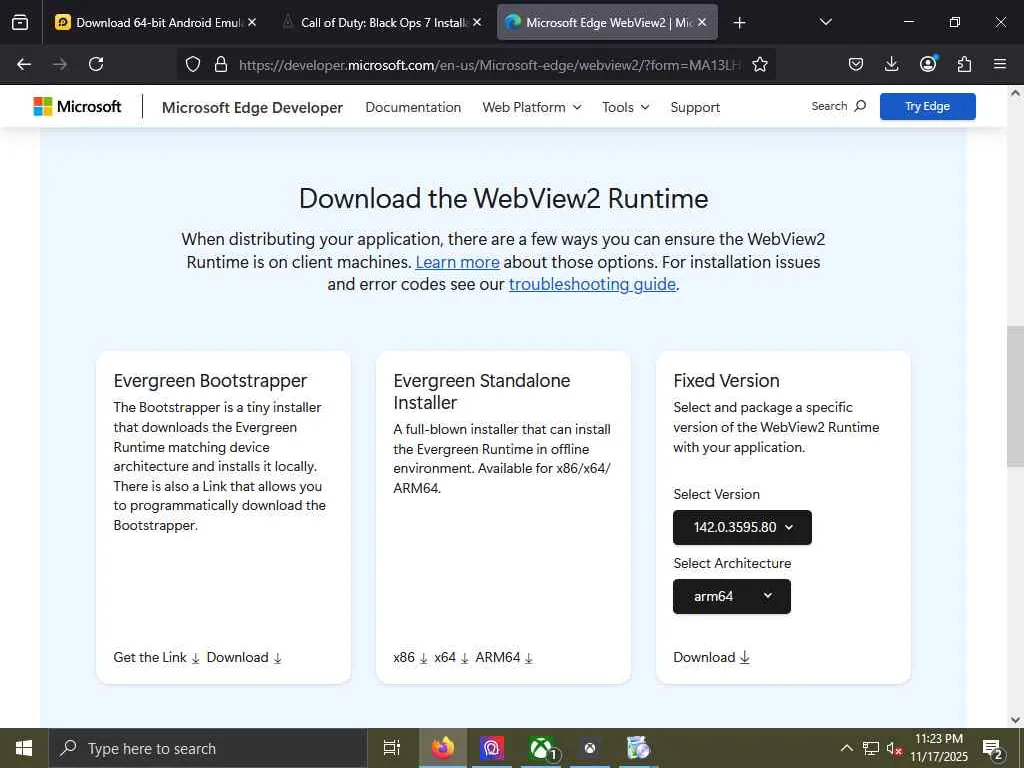Open Documentation in the page header
1024x768 pixels.
click(x=413, y=107)
